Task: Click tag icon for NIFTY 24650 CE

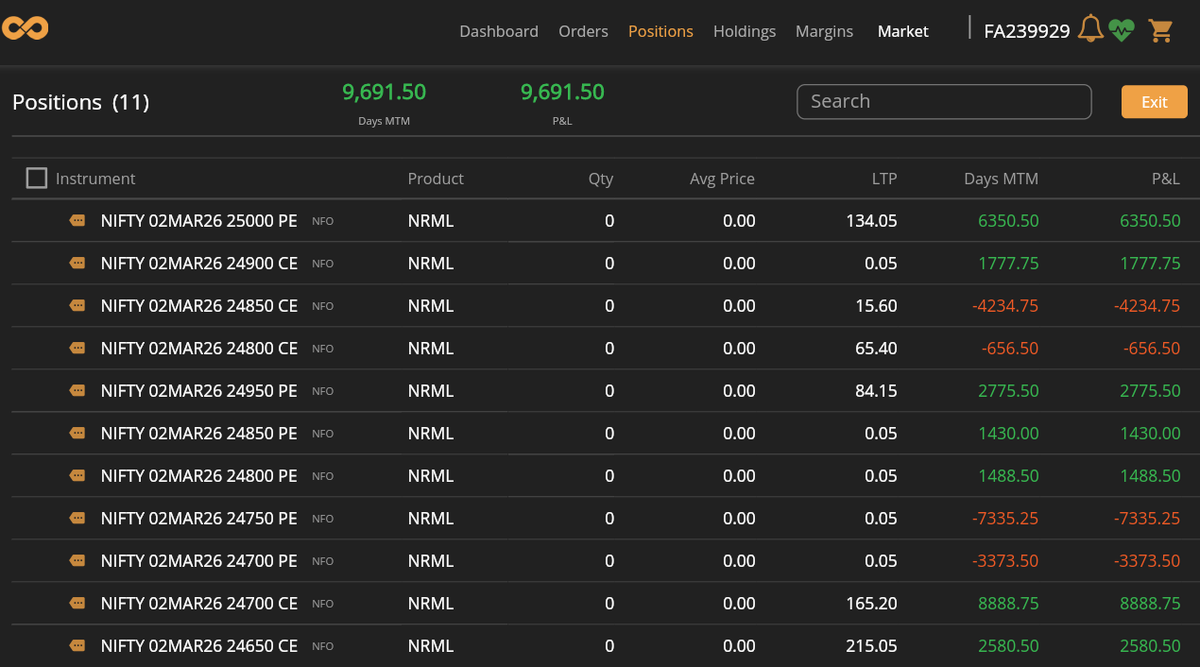Action: (x=77, y=646)
